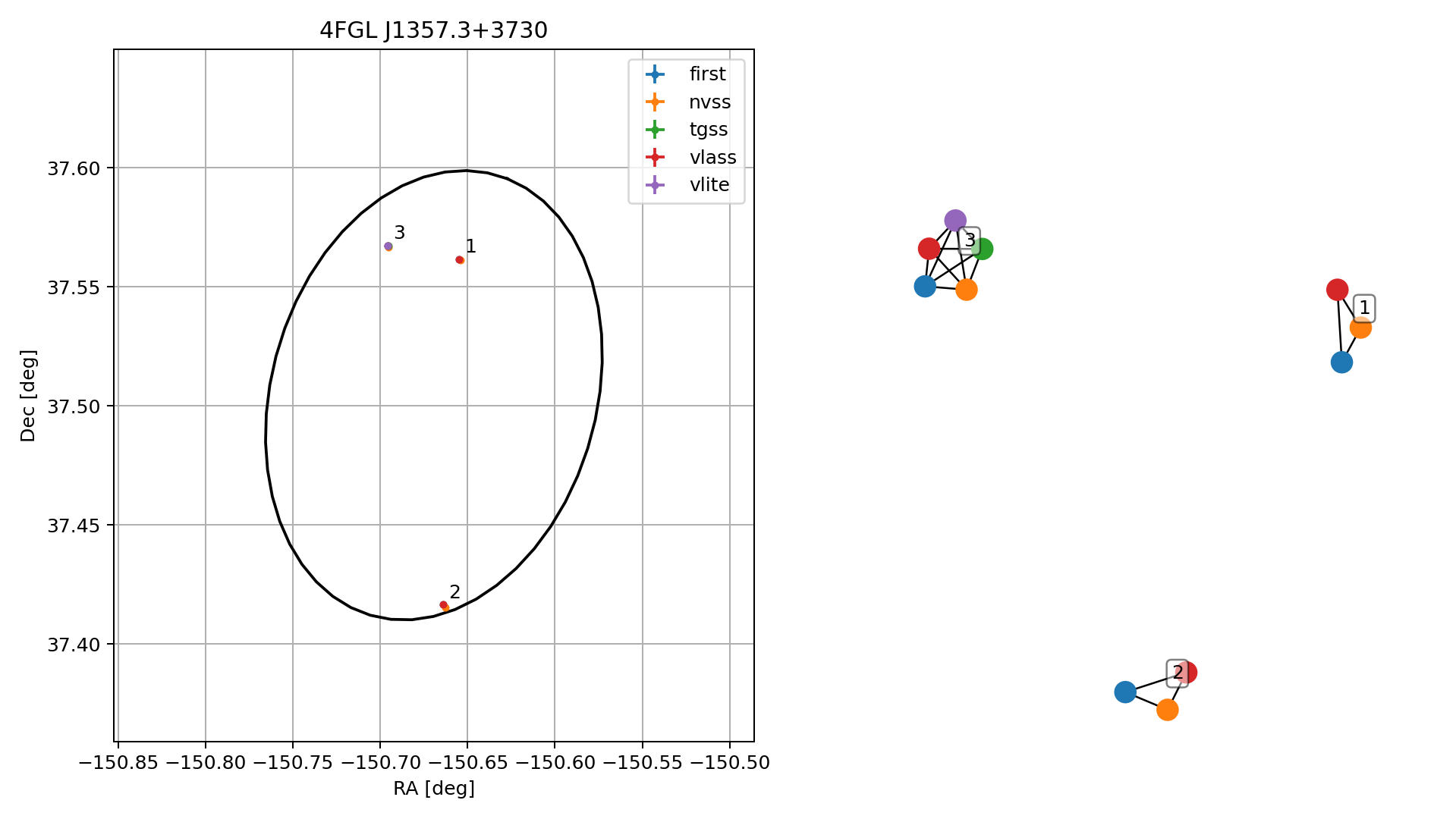Click the orange node in graph cluster 2
Screen dimensions: 1456x819
(1168, 710)
